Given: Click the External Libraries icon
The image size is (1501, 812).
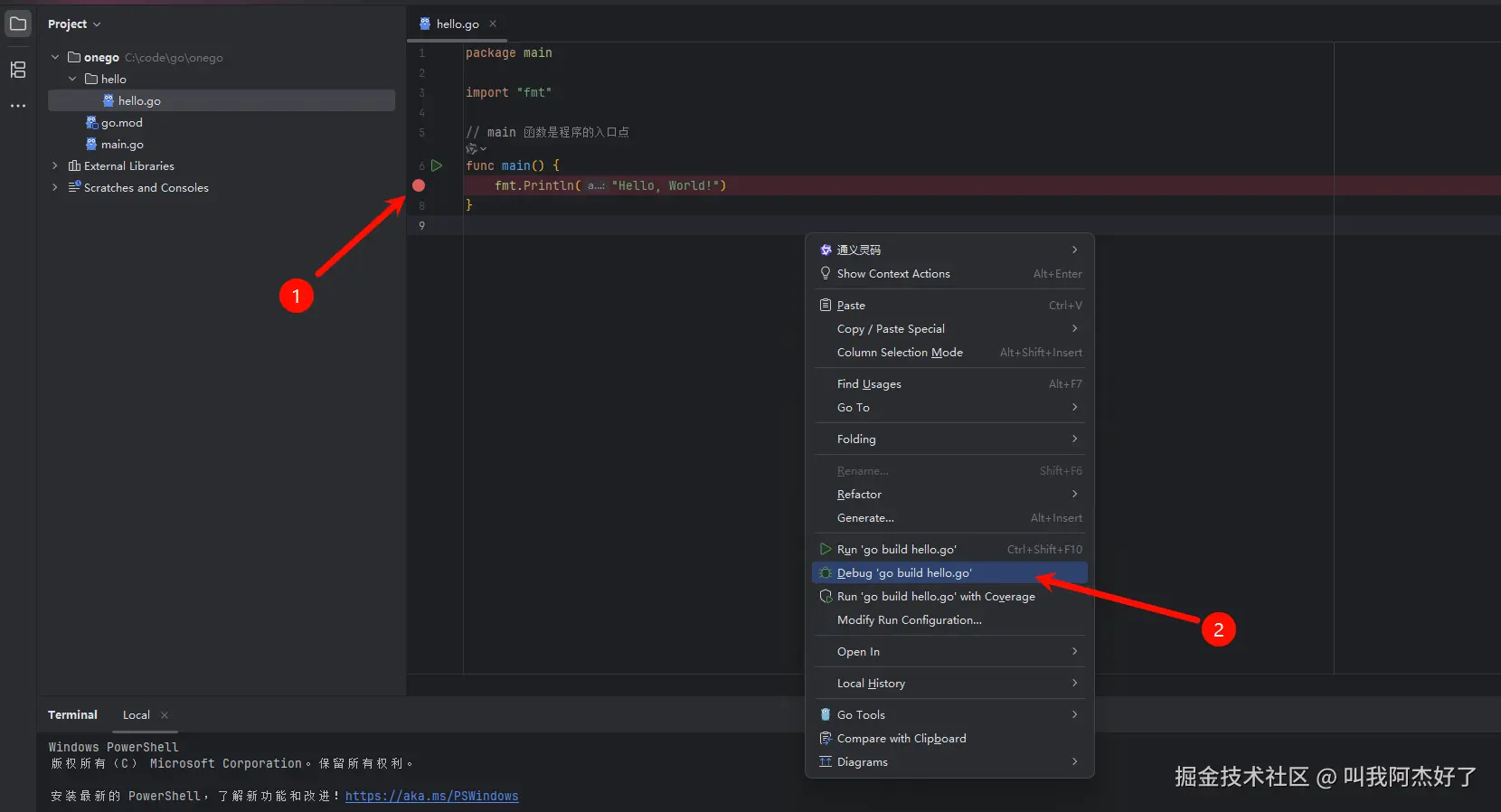Looking at the screenshot, I should pos(74,165).
